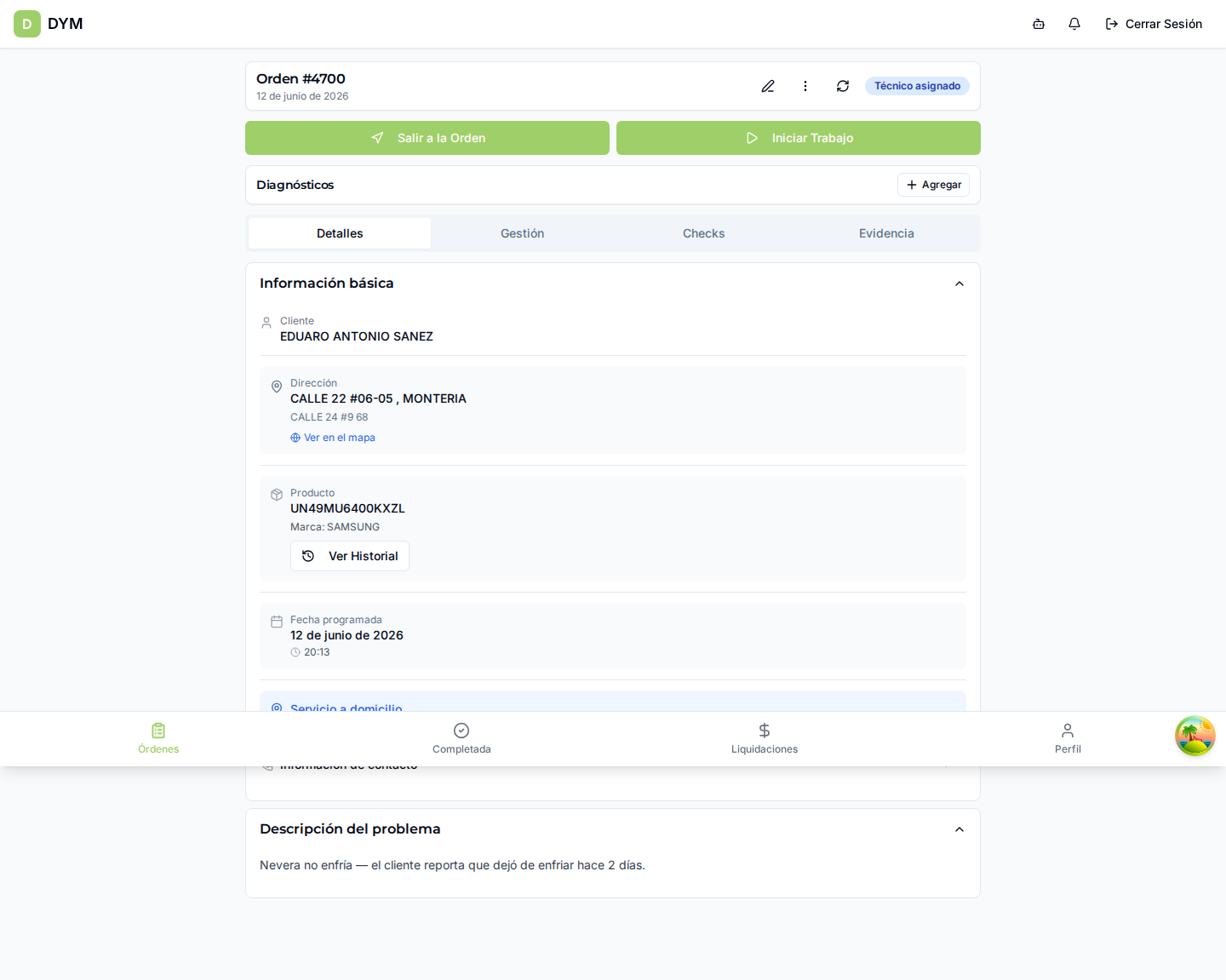Open the Órdenes bottom navigation item
Viewport: 1226px width, 980px height.
158,739
